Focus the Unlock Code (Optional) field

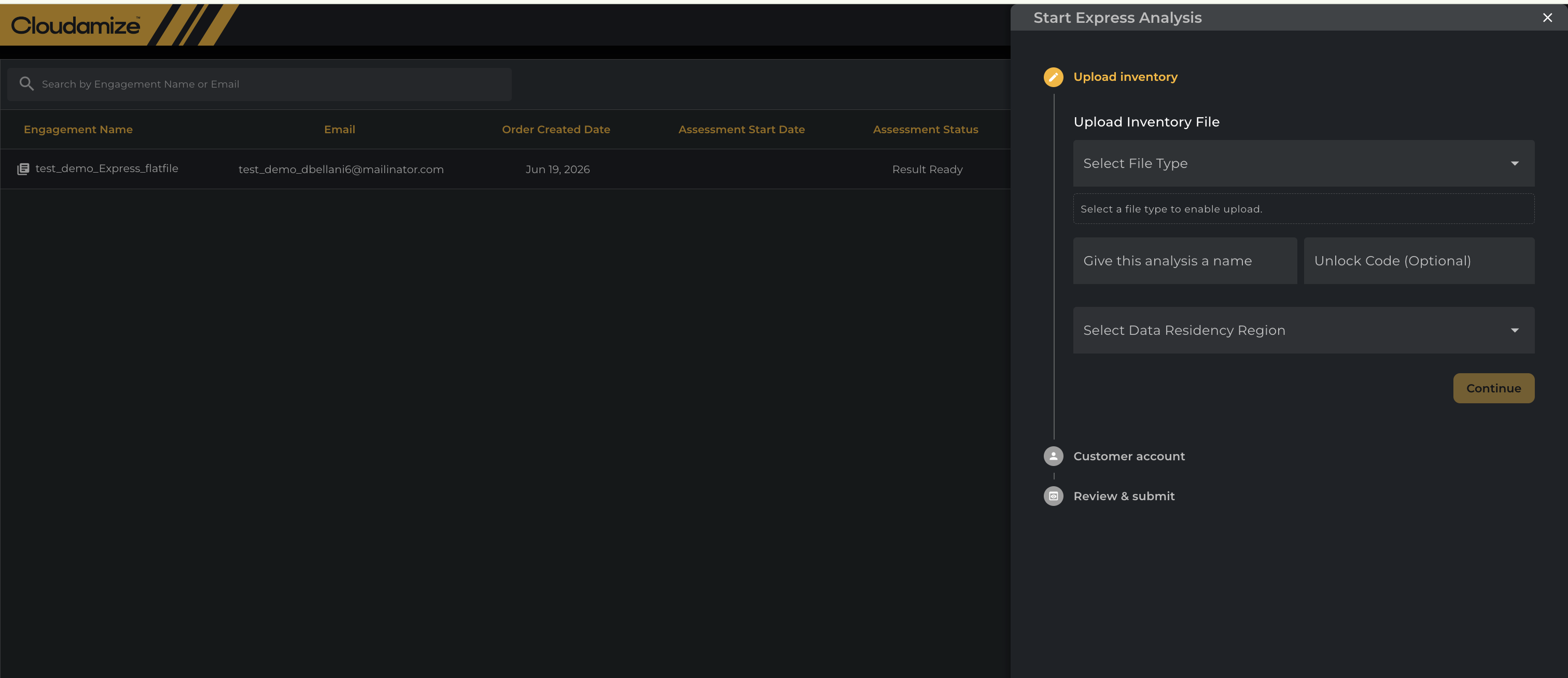1419,261
